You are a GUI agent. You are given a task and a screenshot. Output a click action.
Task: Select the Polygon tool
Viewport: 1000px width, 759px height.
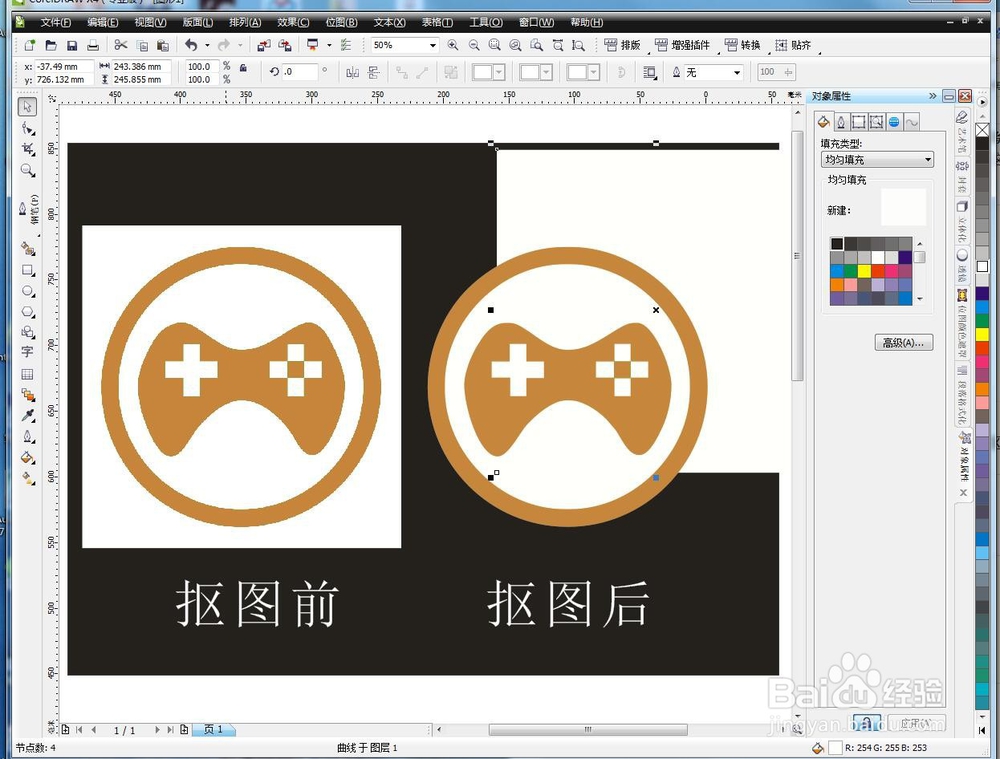27,312
